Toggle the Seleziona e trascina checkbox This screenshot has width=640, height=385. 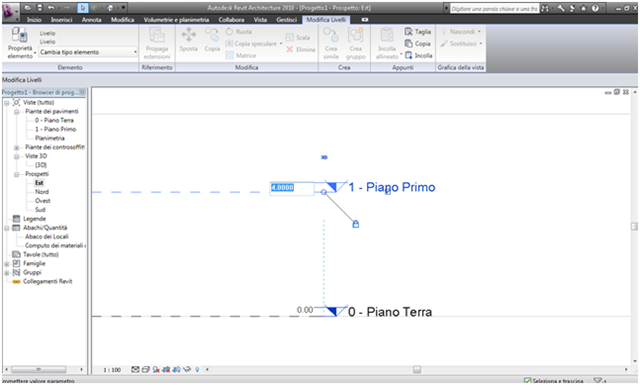527,381
